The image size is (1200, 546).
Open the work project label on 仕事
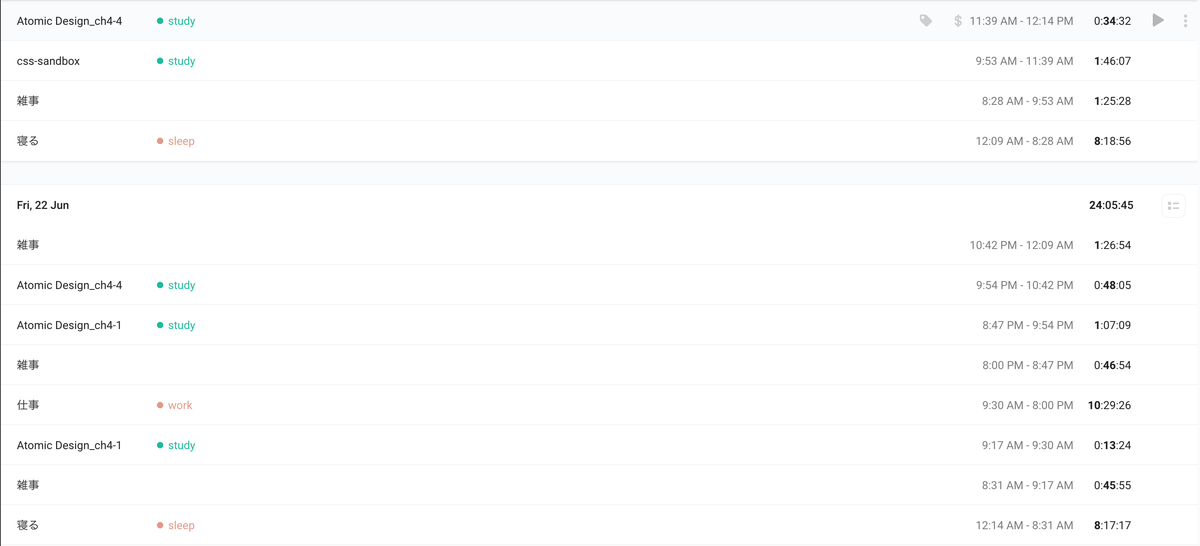pos(180,405)
